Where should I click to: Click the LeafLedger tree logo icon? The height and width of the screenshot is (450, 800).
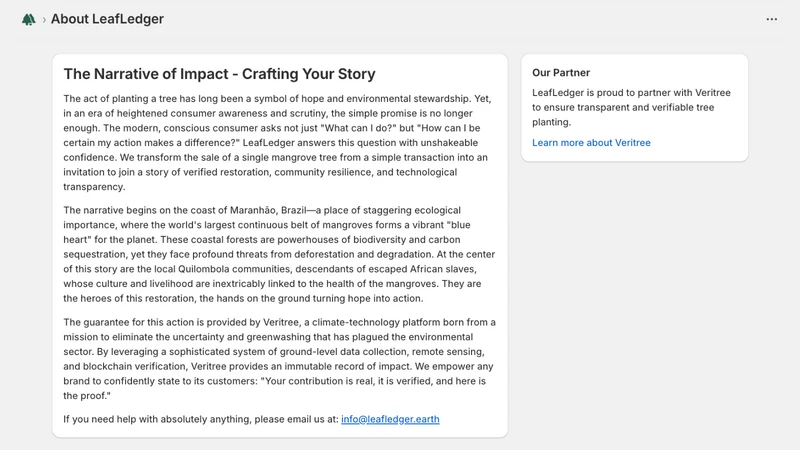(29, 19)
